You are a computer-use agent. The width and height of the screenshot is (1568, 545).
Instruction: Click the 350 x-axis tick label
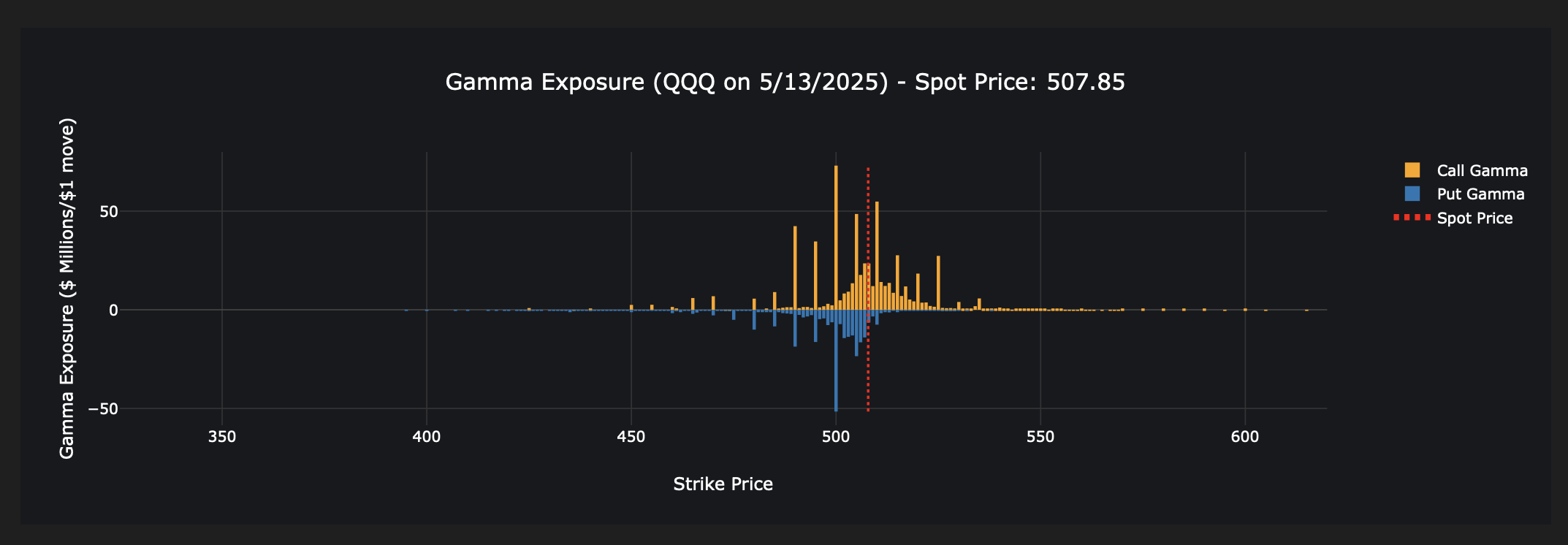click(x=222, y=437)
